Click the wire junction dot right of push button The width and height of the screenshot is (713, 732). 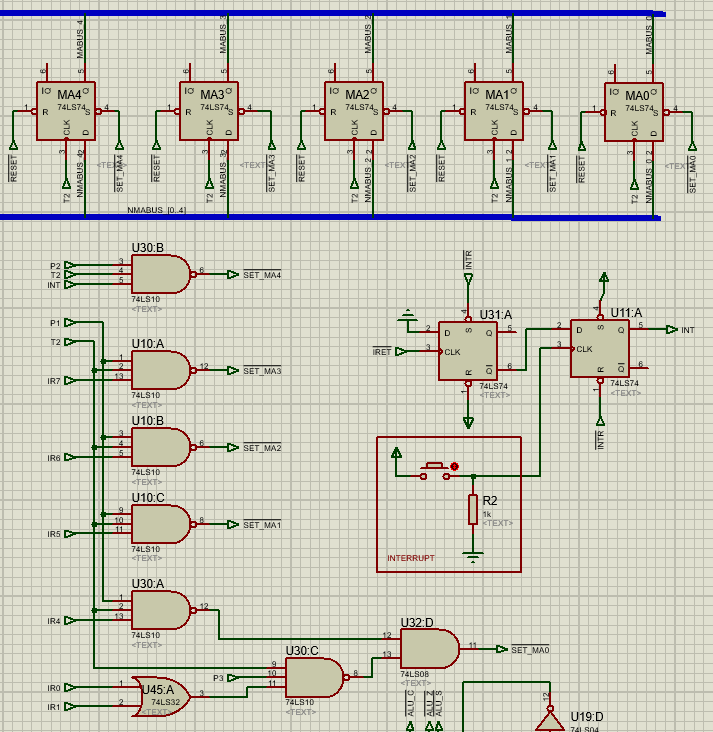pos(473,476)
